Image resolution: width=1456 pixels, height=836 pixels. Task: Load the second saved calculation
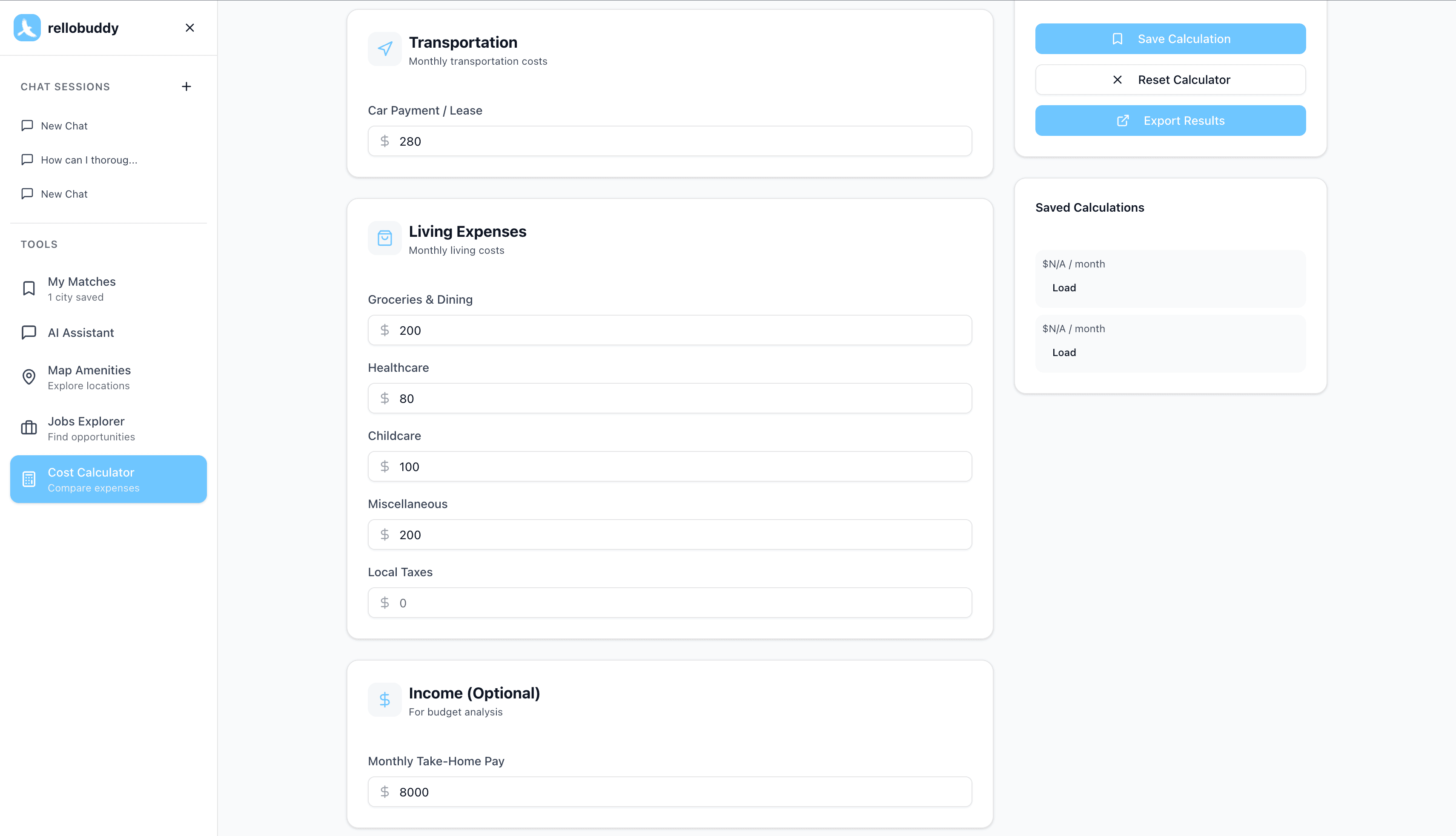(1063, 353)
